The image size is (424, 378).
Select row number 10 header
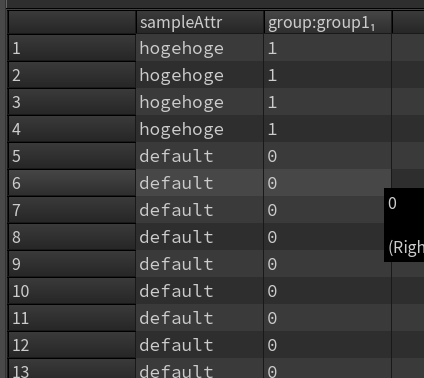[x=72, y=291]
